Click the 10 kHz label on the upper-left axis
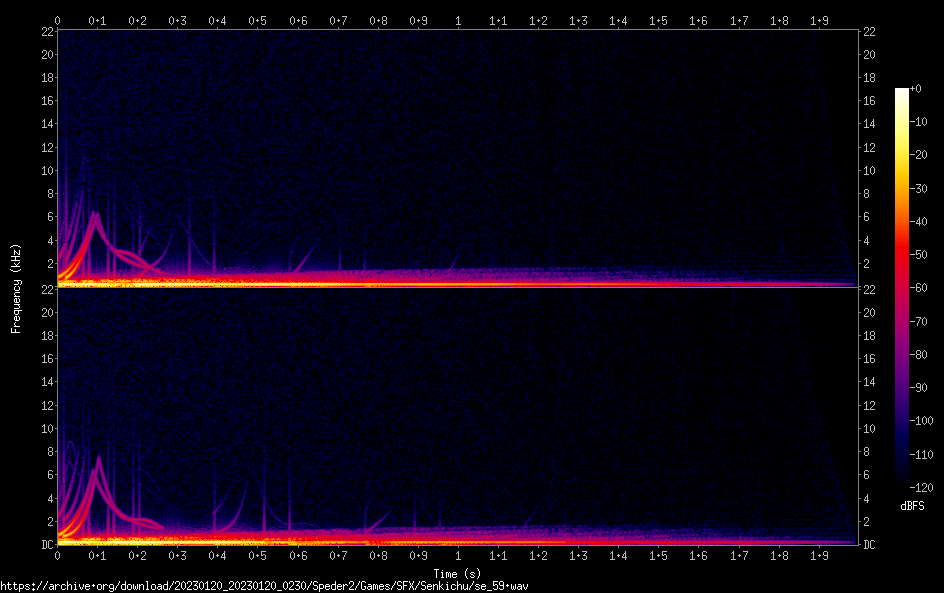The height and width of the screenshot is (593, 944). [46, 170]
